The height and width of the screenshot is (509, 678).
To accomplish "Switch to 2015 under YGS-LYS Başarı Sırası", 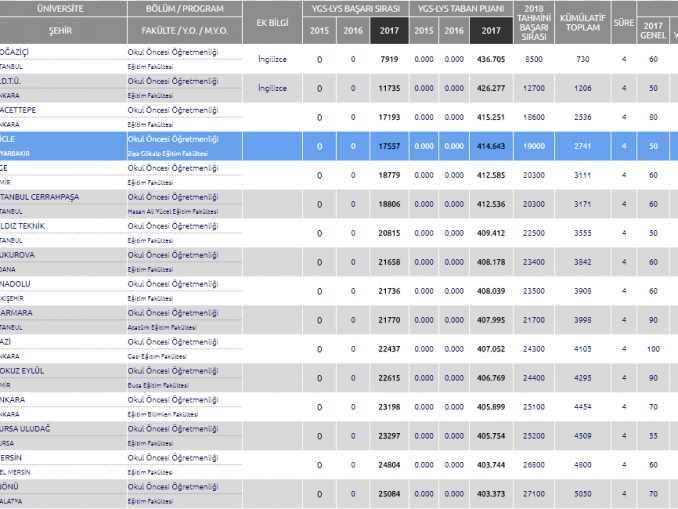I will pyautogui.click(x=319, y=31).
